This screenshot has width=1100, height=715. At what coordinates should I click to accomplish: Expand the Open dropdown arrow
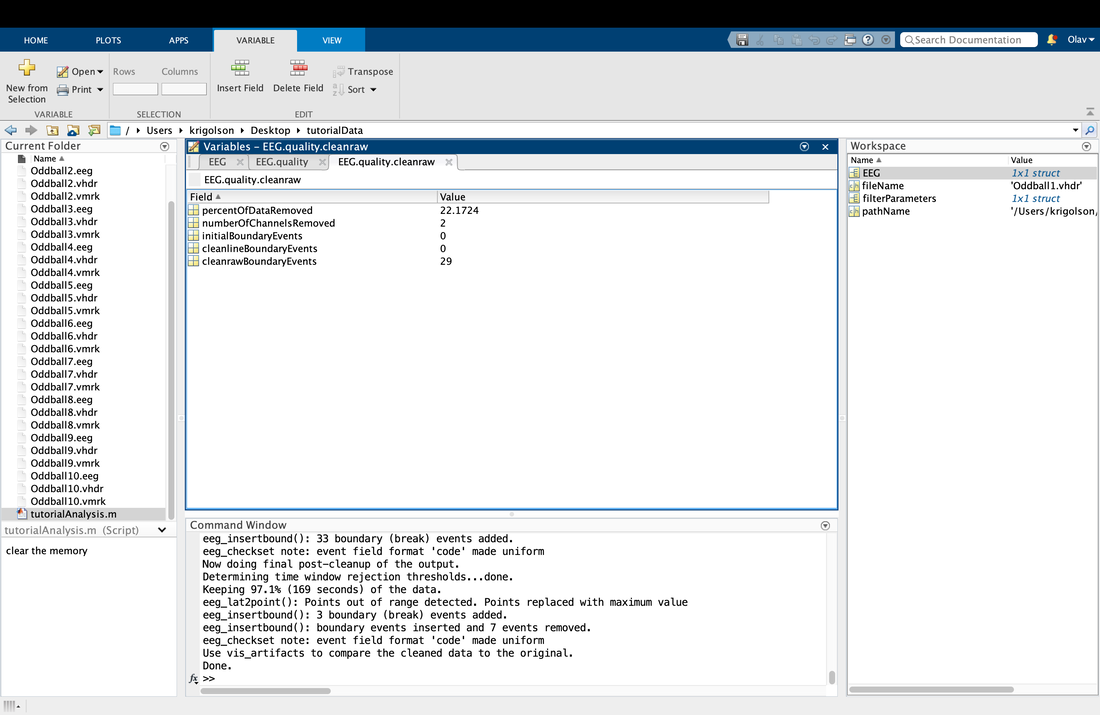pos(100,72)
